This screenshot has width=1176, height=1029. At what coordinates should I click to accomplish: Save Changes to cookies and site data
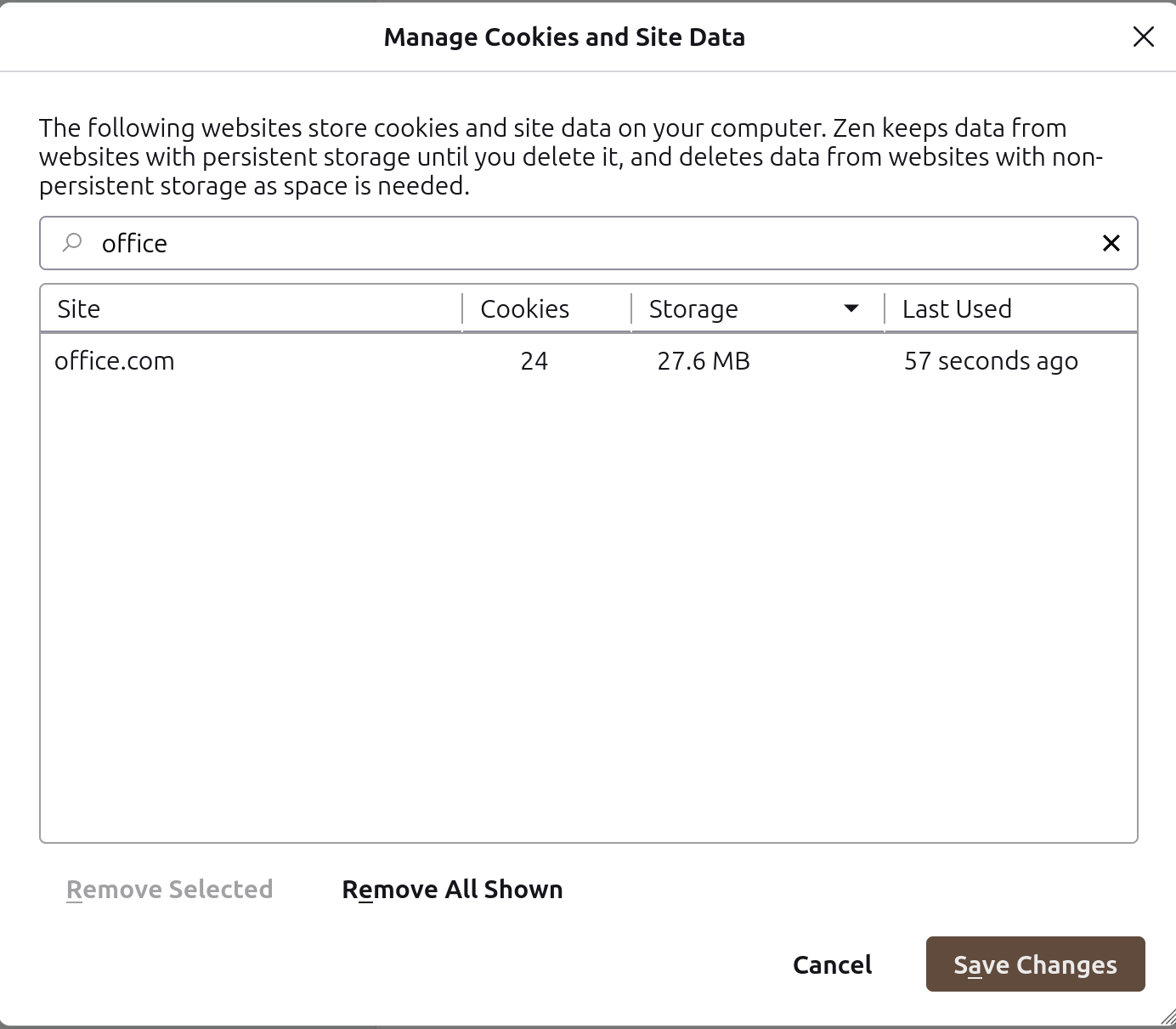[x=1035, y=964]
